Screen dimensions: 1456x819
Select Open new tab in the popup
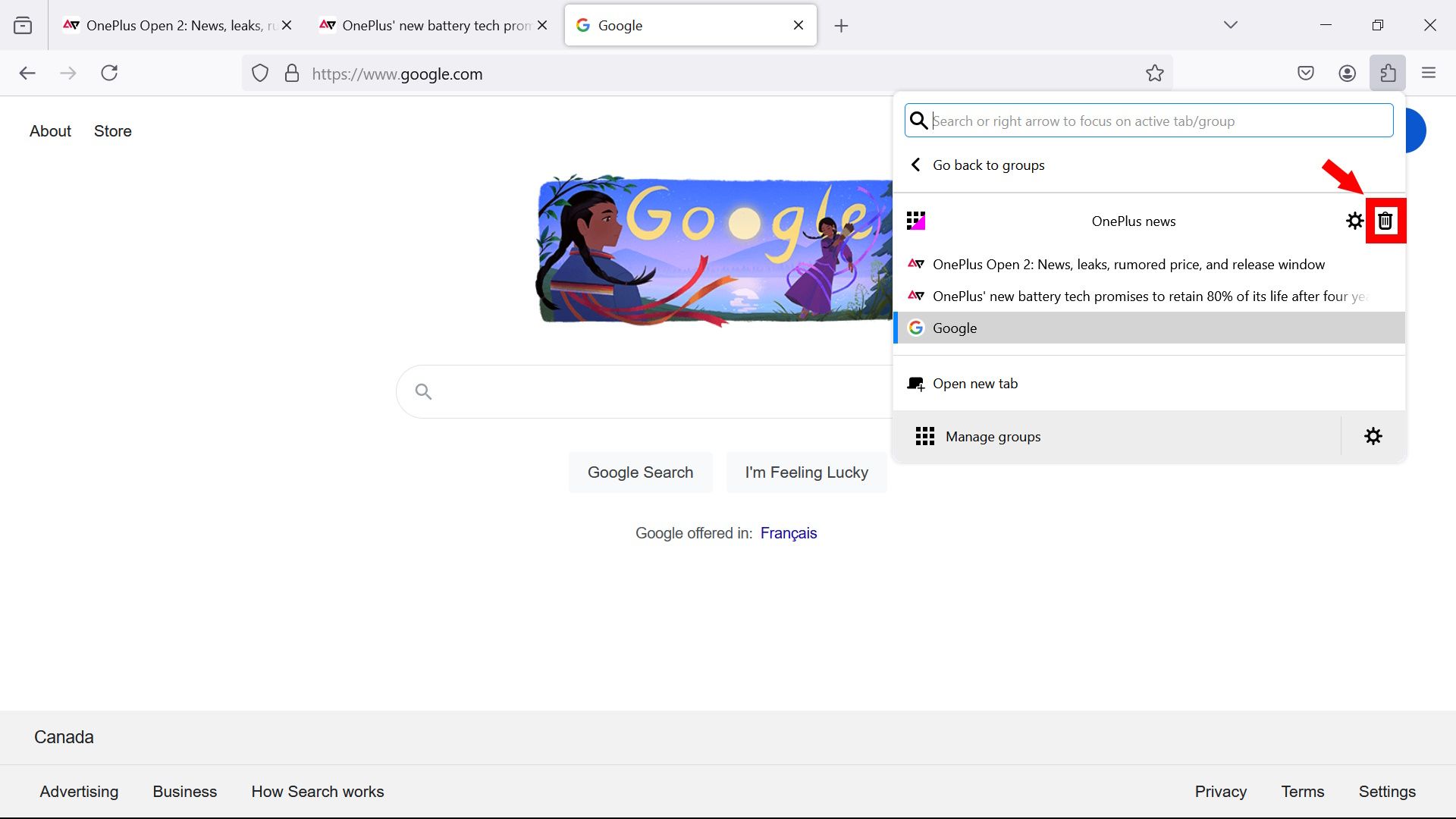[x=975, y=383]
